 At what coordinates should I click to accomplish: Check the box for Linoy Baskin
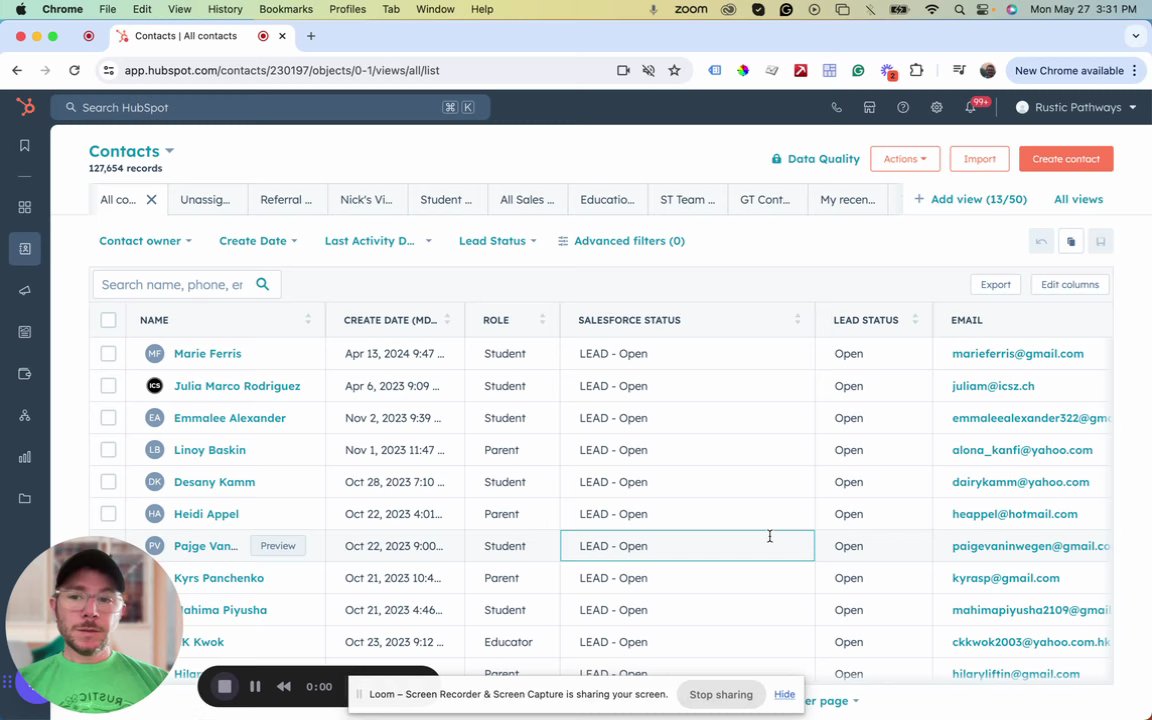(x=108, y=450)
